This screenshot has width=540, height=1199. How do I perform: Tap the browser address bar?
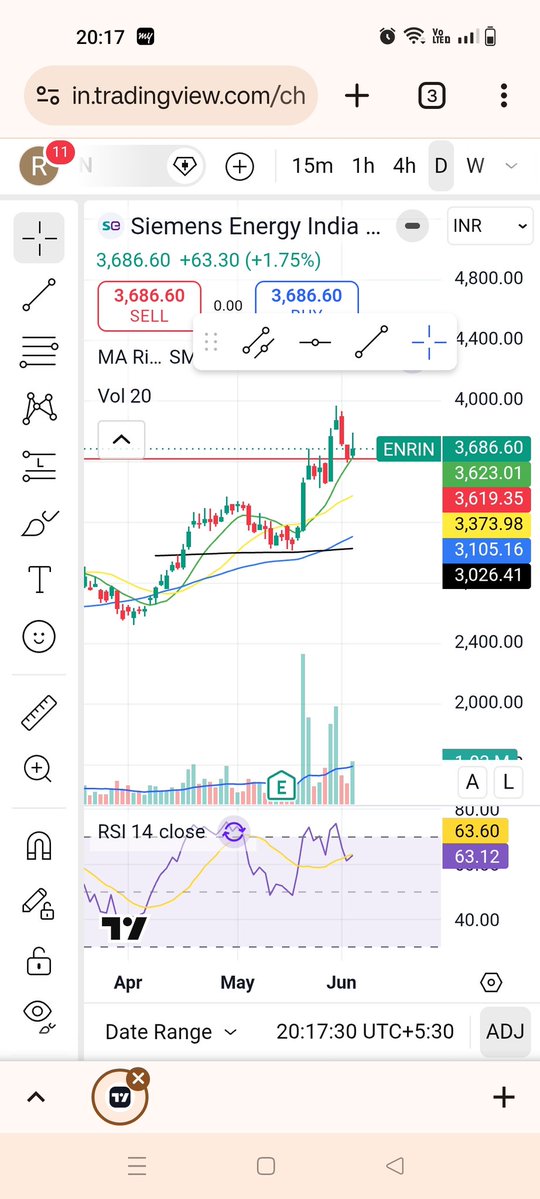tap(171, 96)
